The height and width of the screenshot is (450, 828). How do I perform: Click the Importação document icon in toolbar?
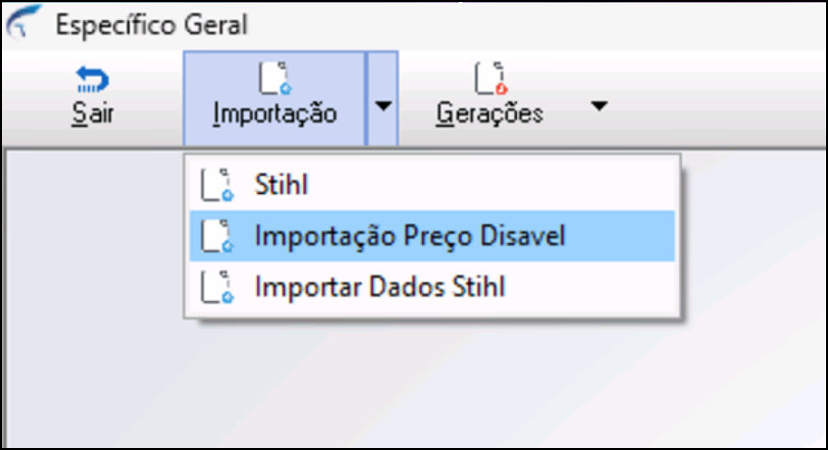275,78
